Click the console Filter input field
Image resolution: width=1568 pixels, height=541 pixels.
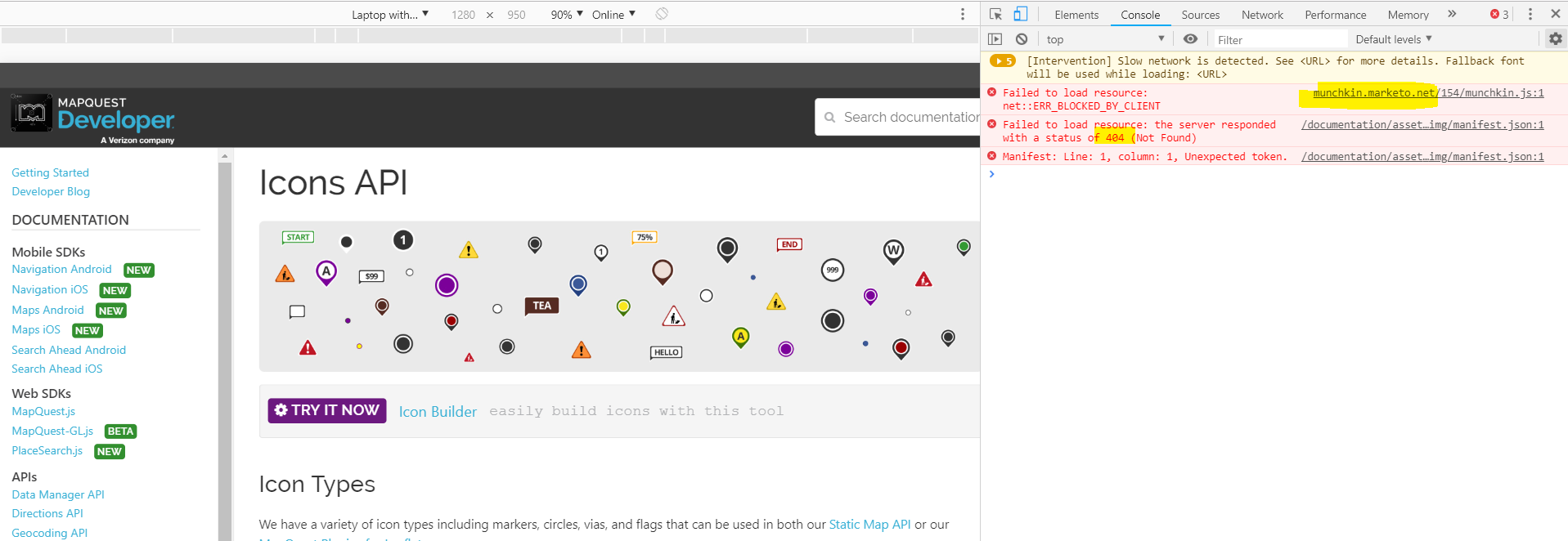pyautogui.click(x=1279, y=39)
